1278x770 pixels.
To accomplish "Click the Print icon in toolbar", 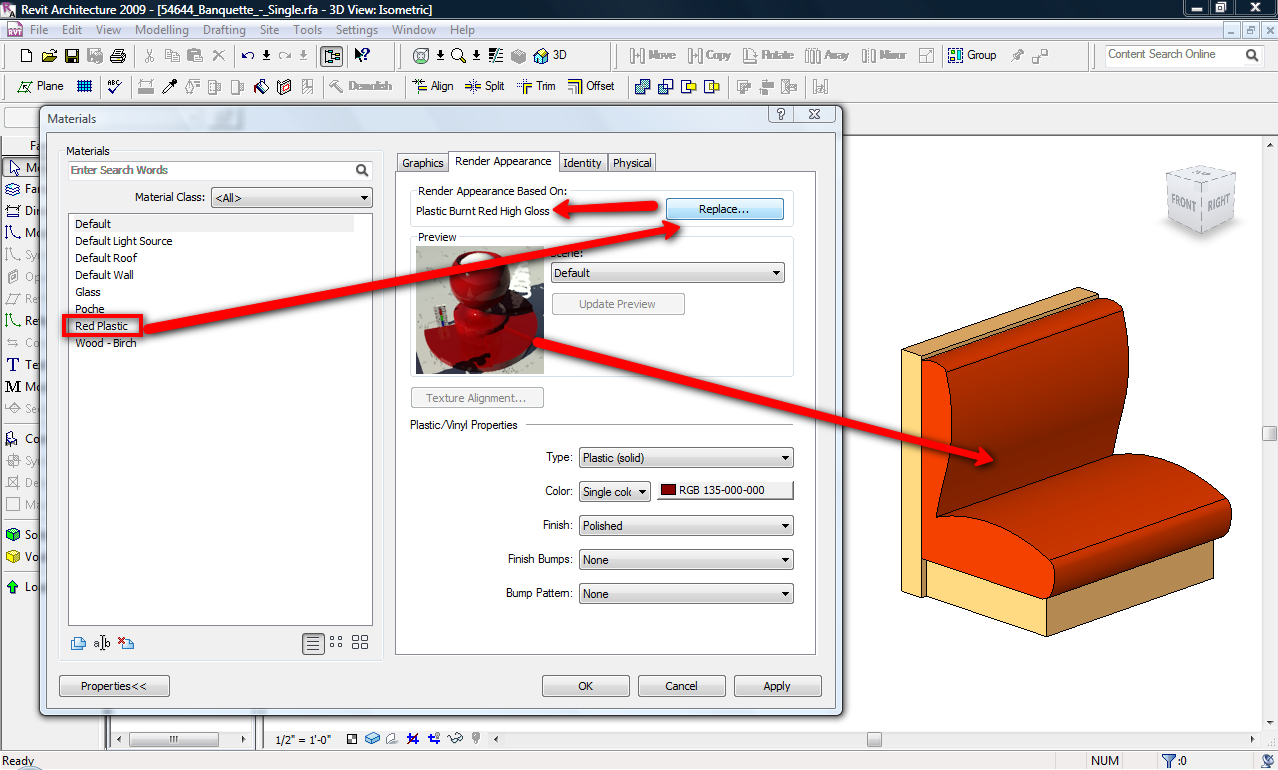I will [x=118, y=56].
